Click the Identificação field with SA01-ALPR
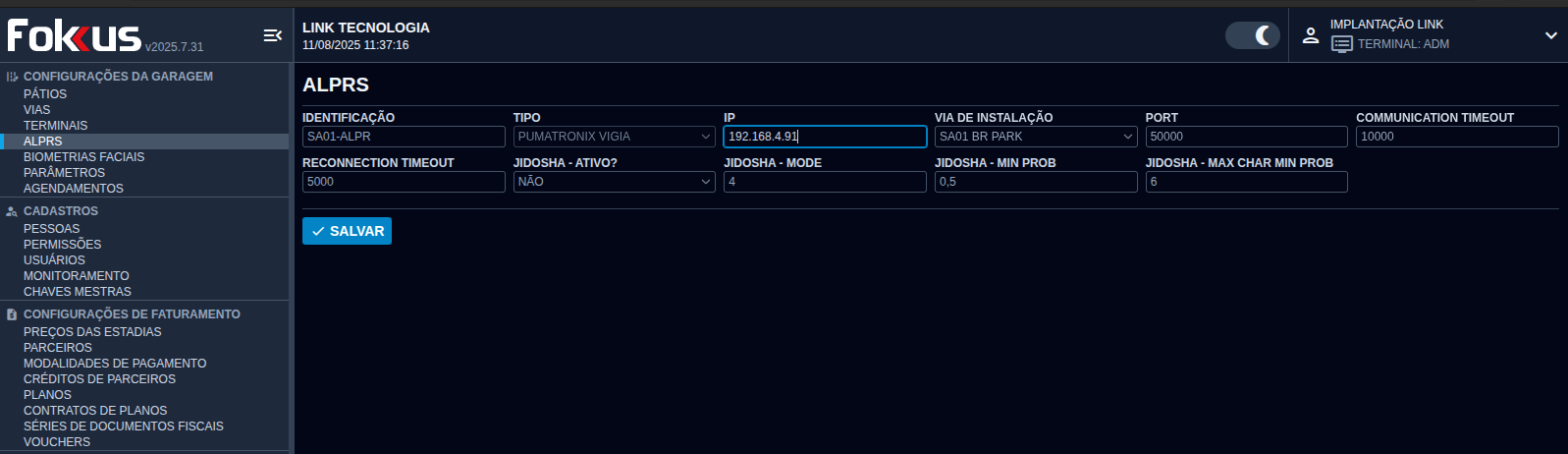This screenshot has height=454, width=1568. coord(403,137)
